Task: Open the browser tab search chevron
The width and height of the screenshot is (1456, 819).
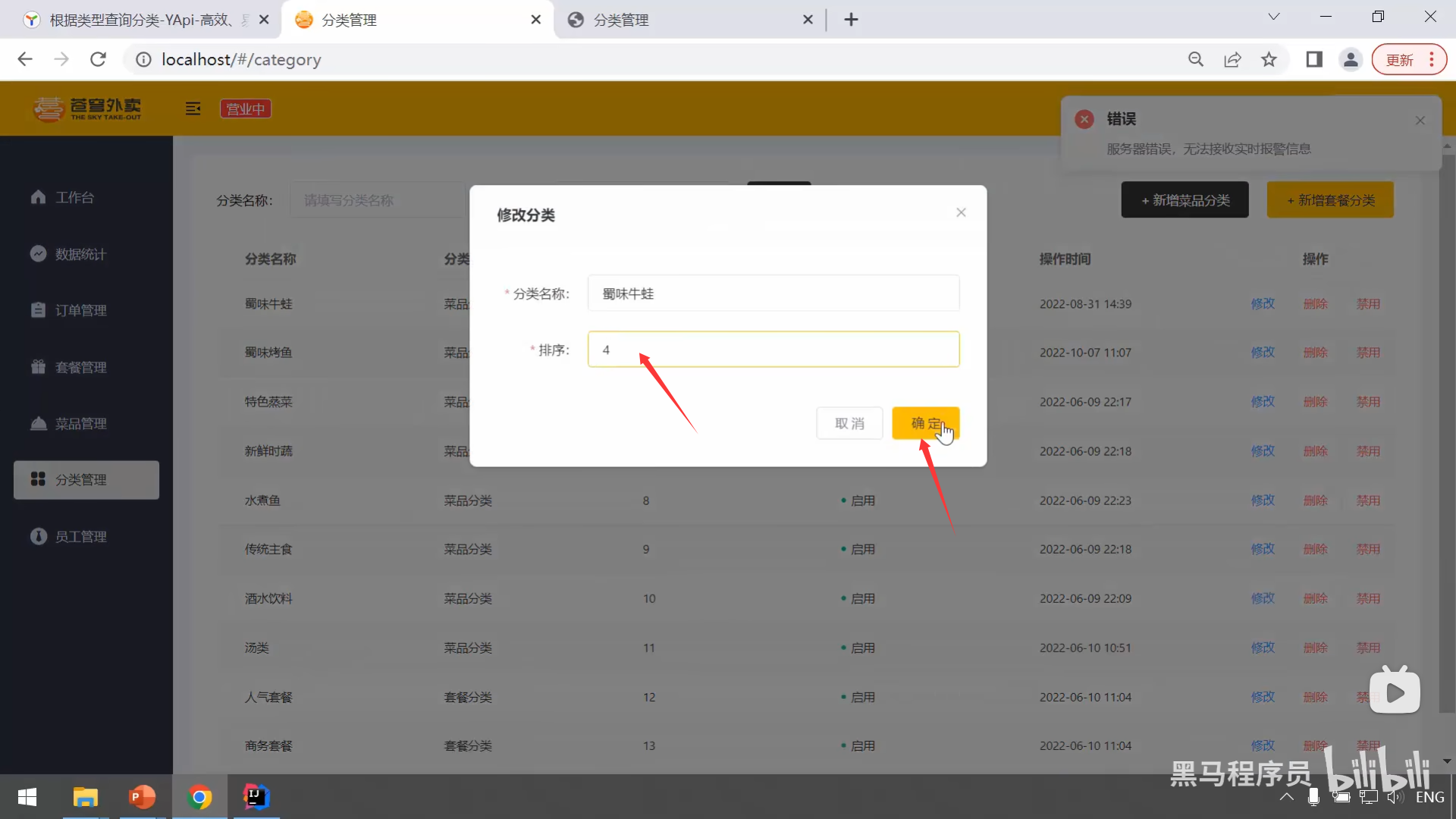Action: [1274, 16]
